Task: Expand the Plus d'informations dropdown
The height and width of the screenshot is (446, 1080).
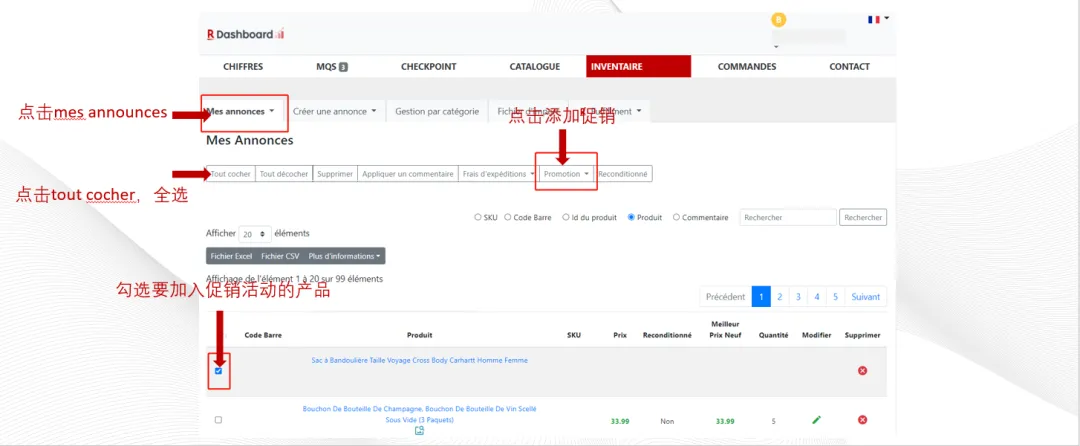Action: pos(344,256)
